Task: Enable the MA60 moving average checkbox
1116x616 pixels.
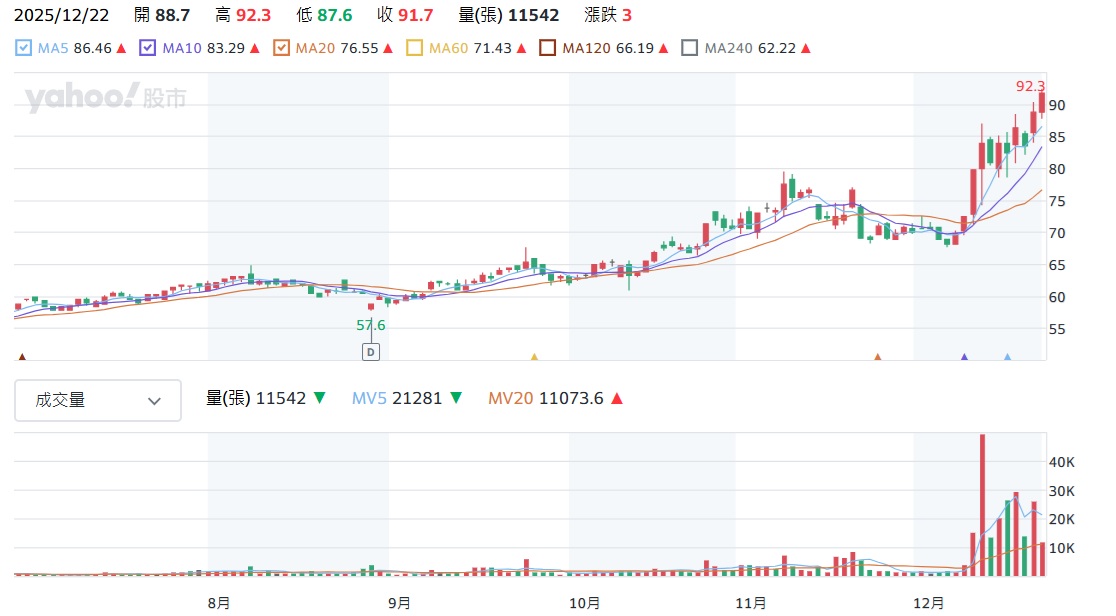Action: tap(415, 48)
